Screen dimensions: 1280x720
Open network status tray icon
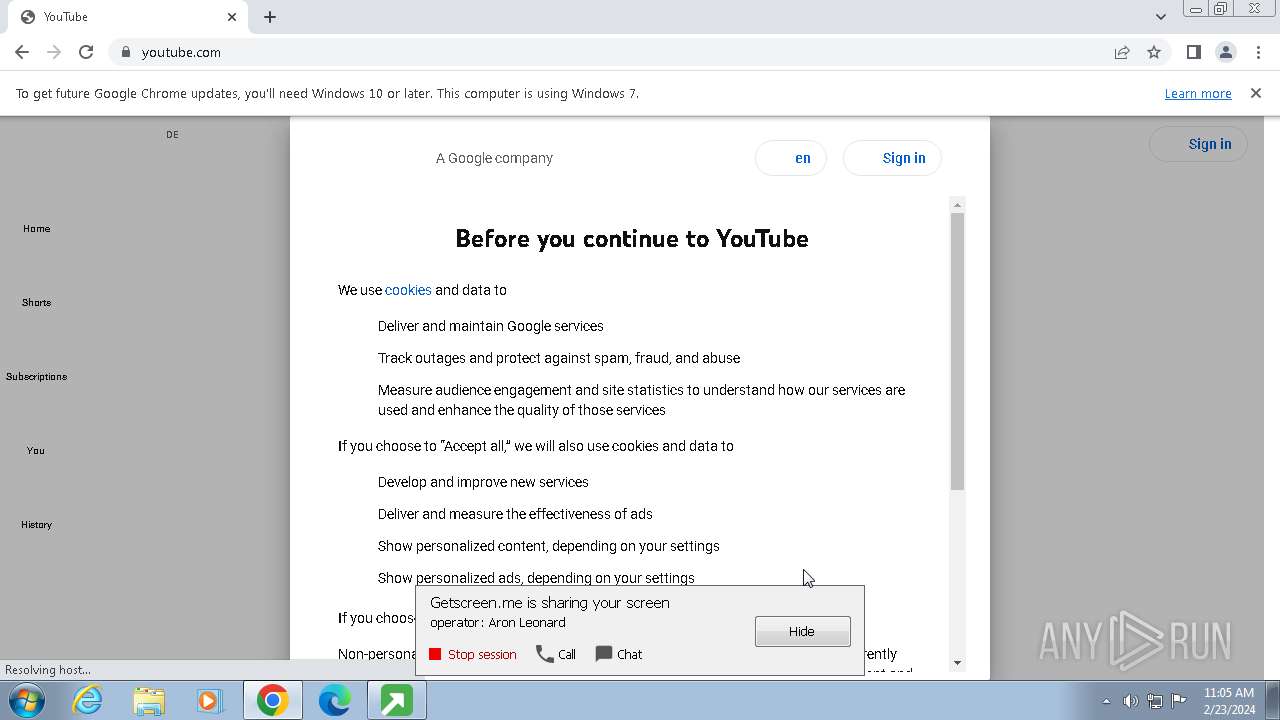[x=1155, y=701]
